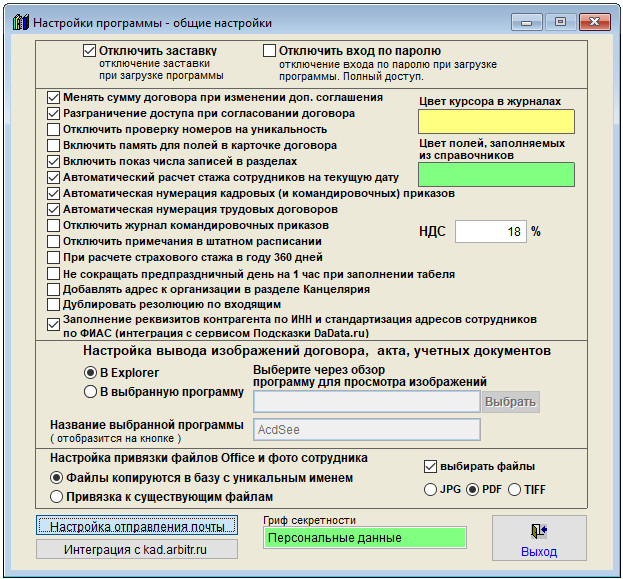Click the exit door icon on Выход
Image resolution: width=623 pixels, height=579 pixels.
[x=539, y=531]
